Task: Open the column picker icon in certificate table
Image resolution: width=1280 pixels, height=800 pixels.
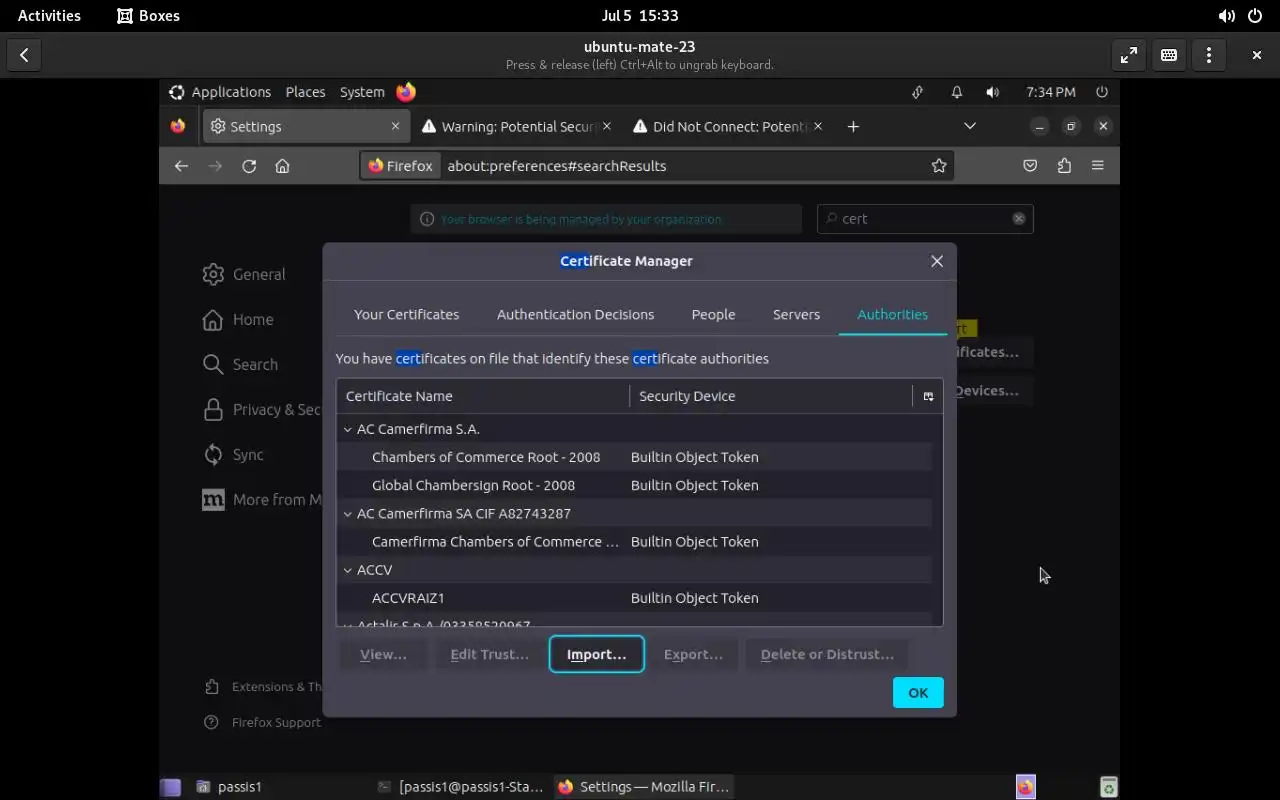Action: [x=928, y=397]
